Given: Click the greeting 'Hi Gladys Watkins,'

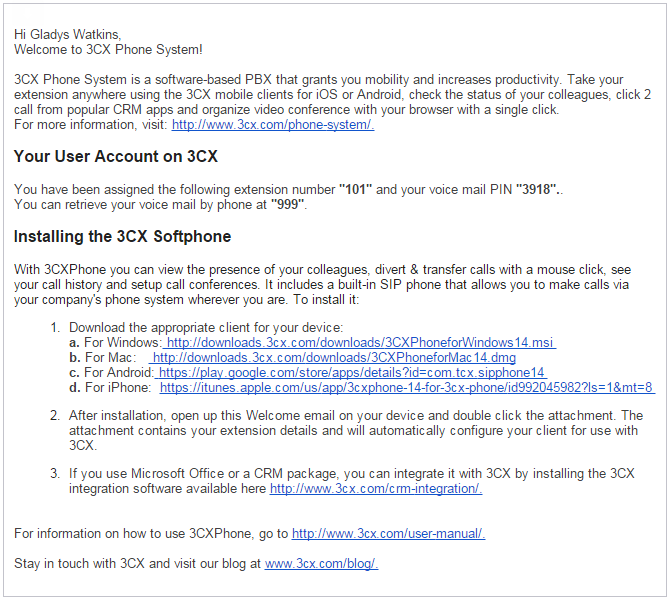Looking at the screenshot, I should pyautogui.click(x=68, y=34).
